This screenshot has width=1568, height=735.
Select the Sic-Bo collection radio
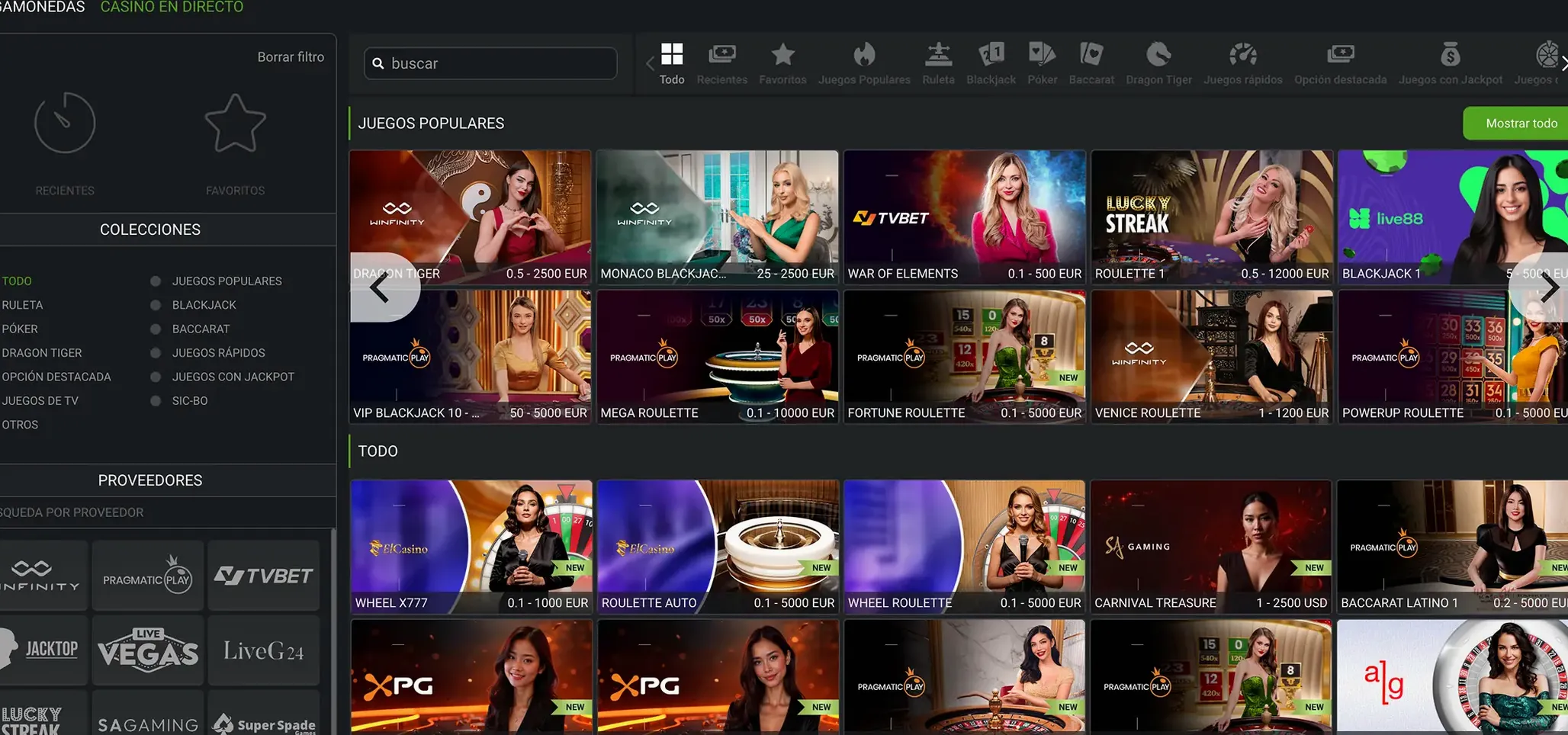[x=156, y=401]
